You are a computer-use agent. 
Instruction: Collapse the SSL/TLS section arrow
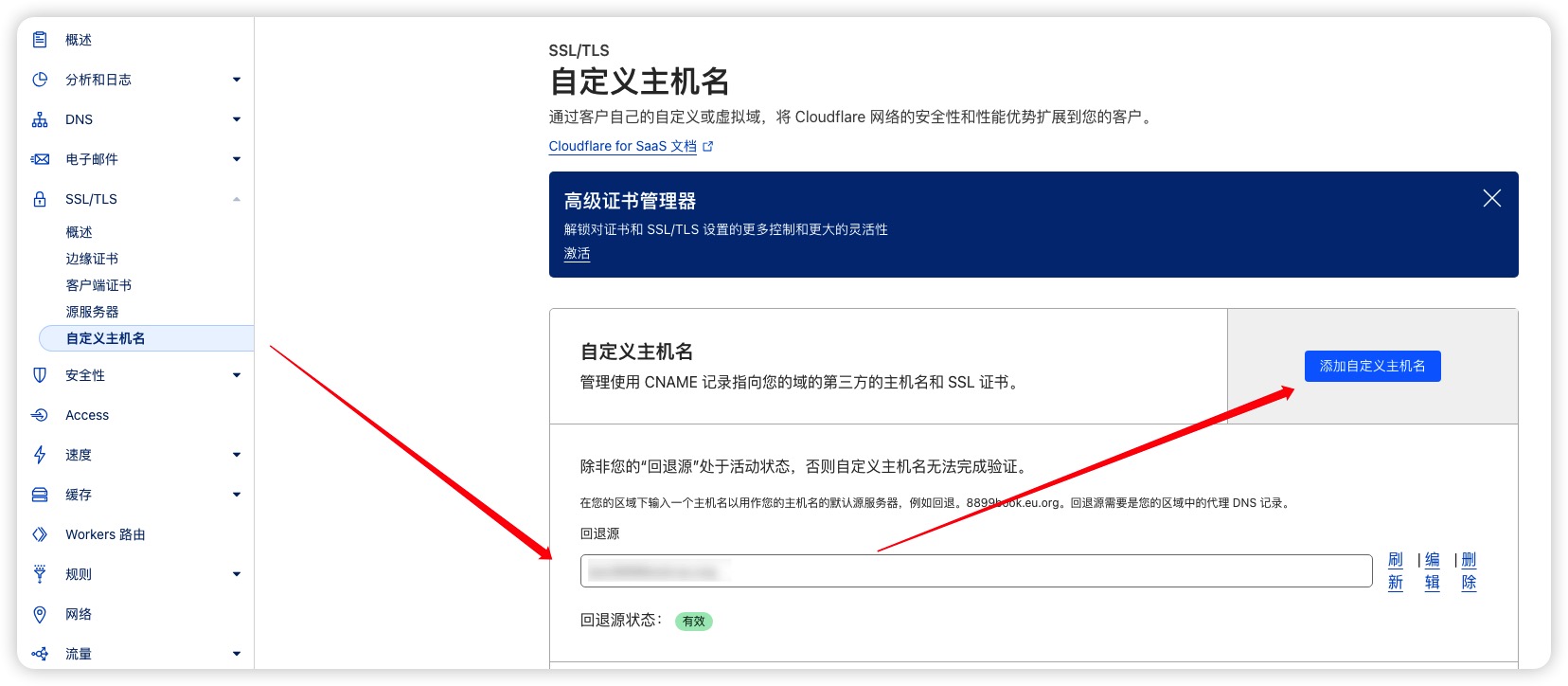tap(237, 199)
